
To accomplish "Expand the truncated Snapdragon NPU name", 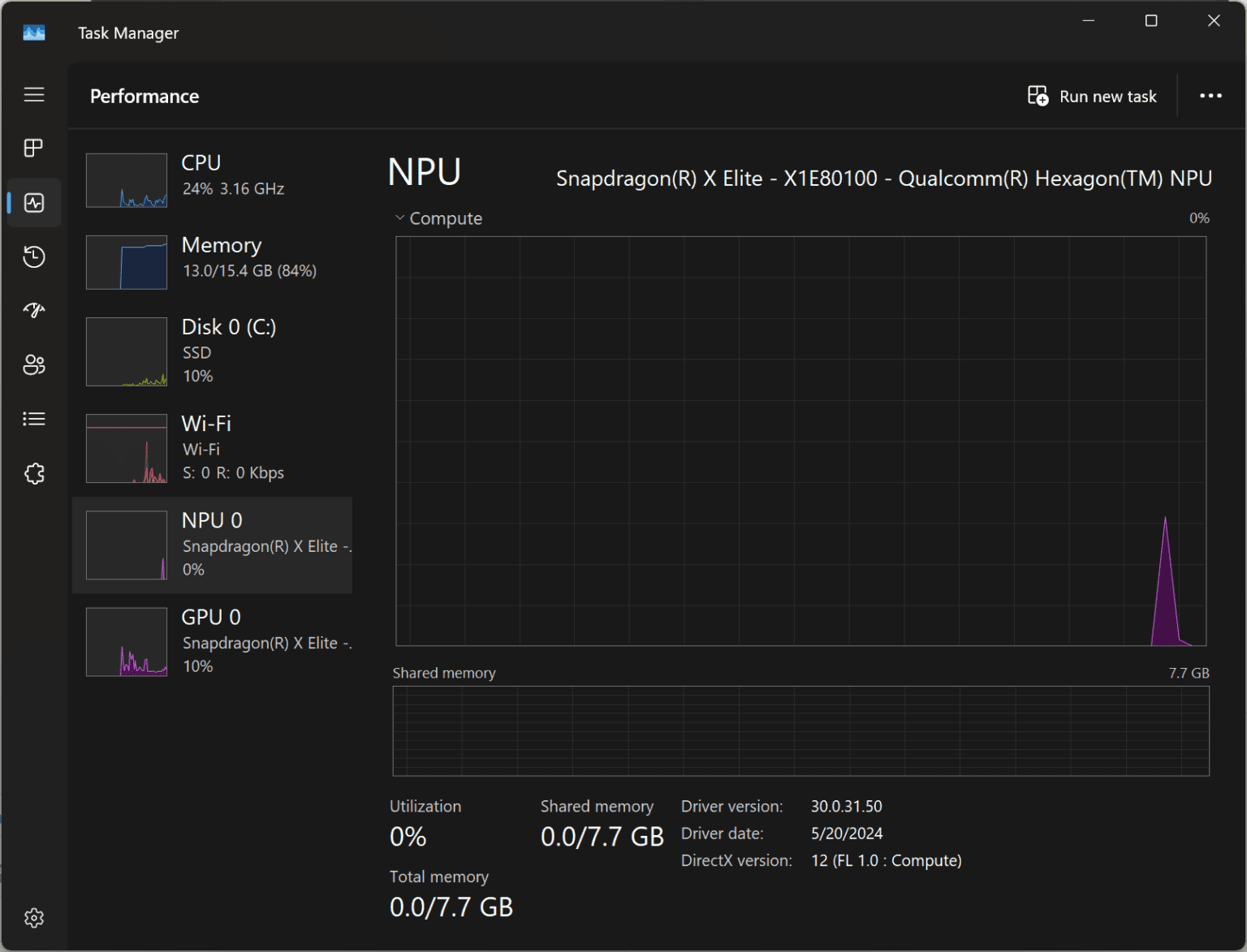I will click(x=266, y=545).
